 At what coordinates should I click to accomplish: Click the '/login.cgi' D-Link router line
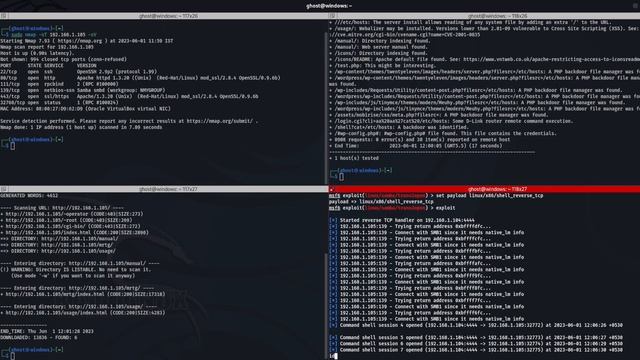click(451, 121)
